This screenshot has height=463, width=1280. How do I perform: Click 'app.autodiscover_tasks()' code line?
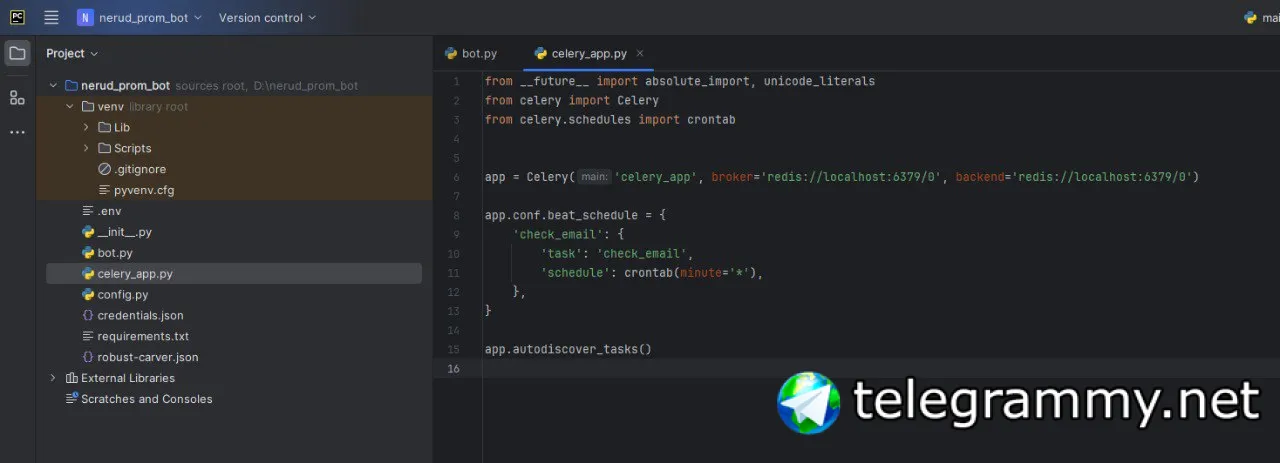pyautogui.click(x=568, y=350)
